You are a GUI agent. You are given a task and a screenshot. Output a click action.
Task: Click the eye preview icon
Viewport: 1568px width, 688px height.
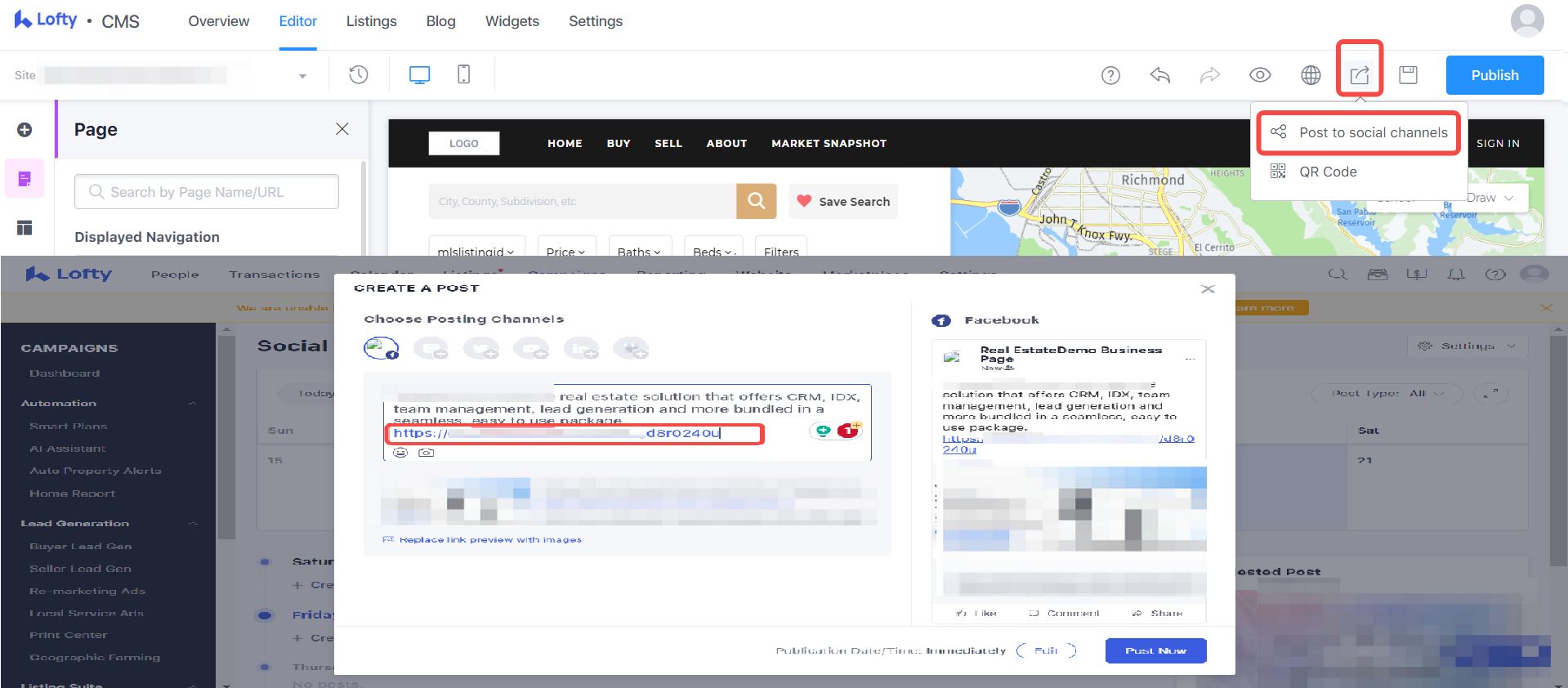coord(1260,75)
